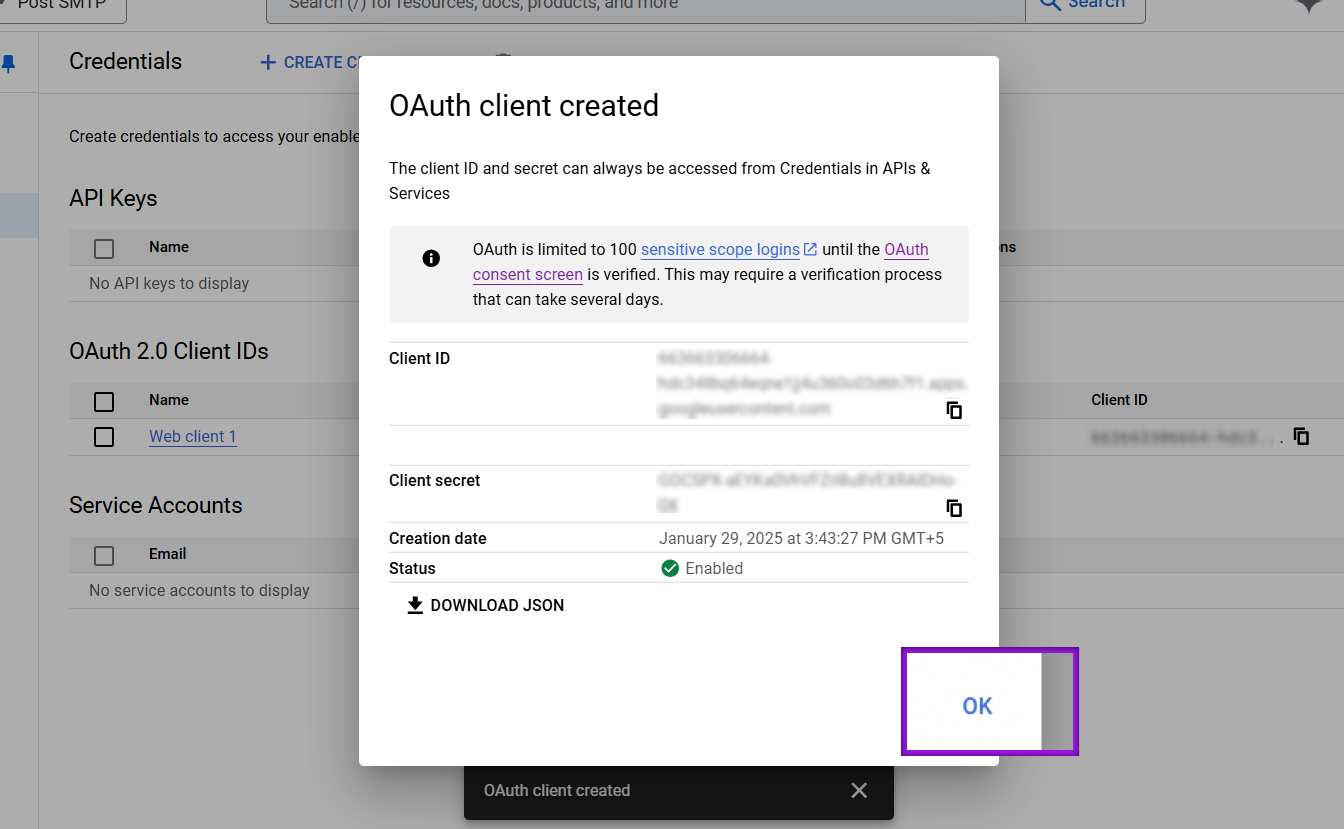
Task: Open the 'sensitive scope logins' link
Action: (720, 249)
